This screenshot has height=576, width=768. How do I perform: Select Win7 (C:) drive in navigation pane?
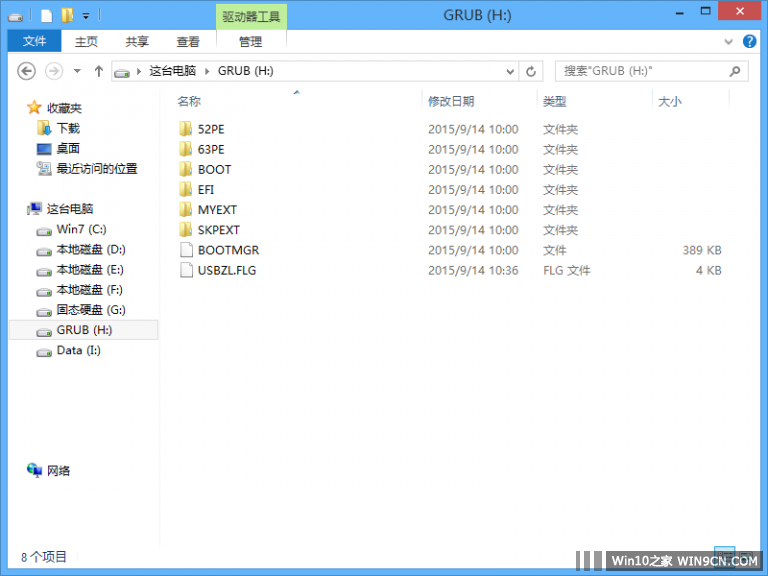coord(81,229)
